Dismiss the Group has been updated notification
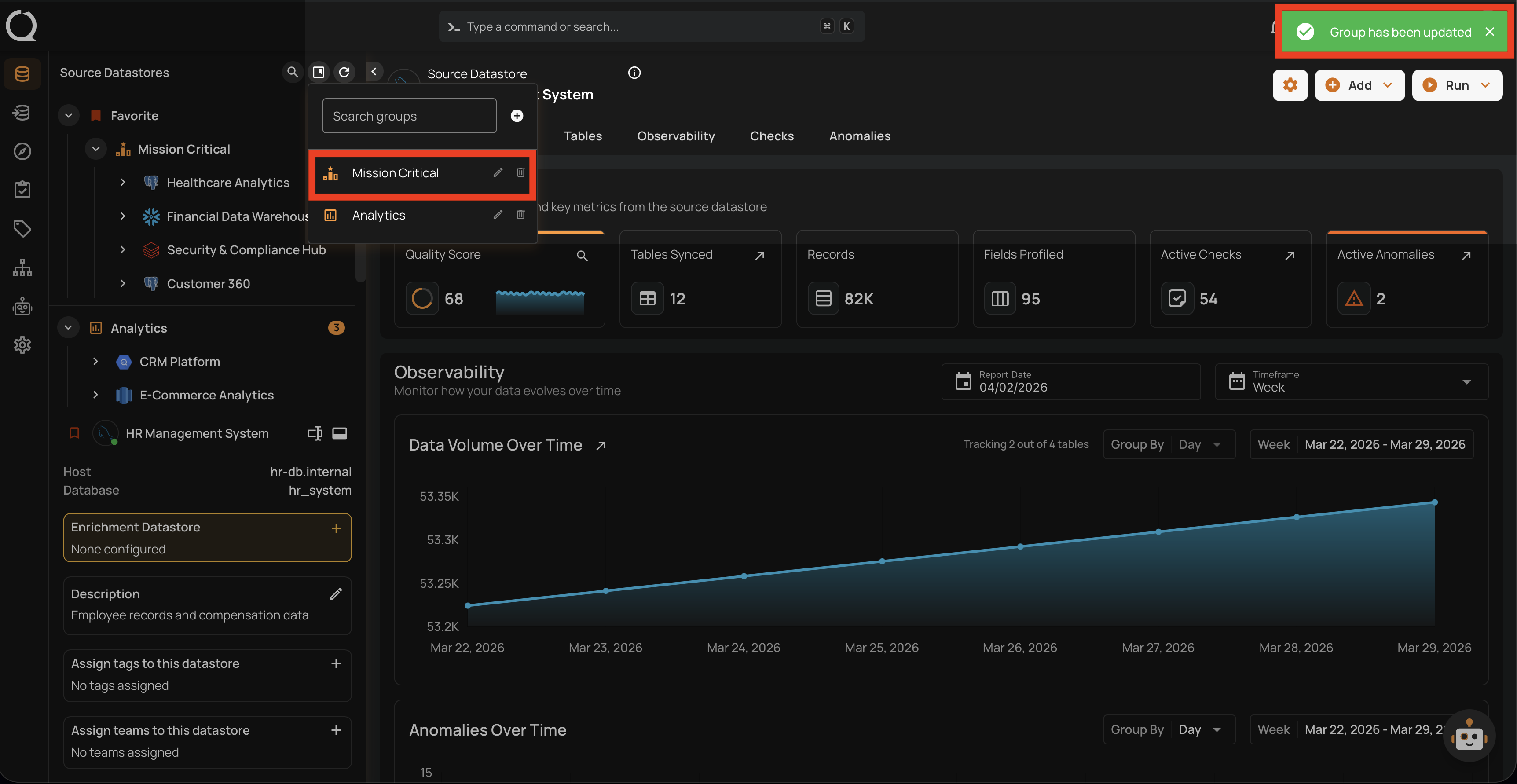 (x=1489, y=32)
